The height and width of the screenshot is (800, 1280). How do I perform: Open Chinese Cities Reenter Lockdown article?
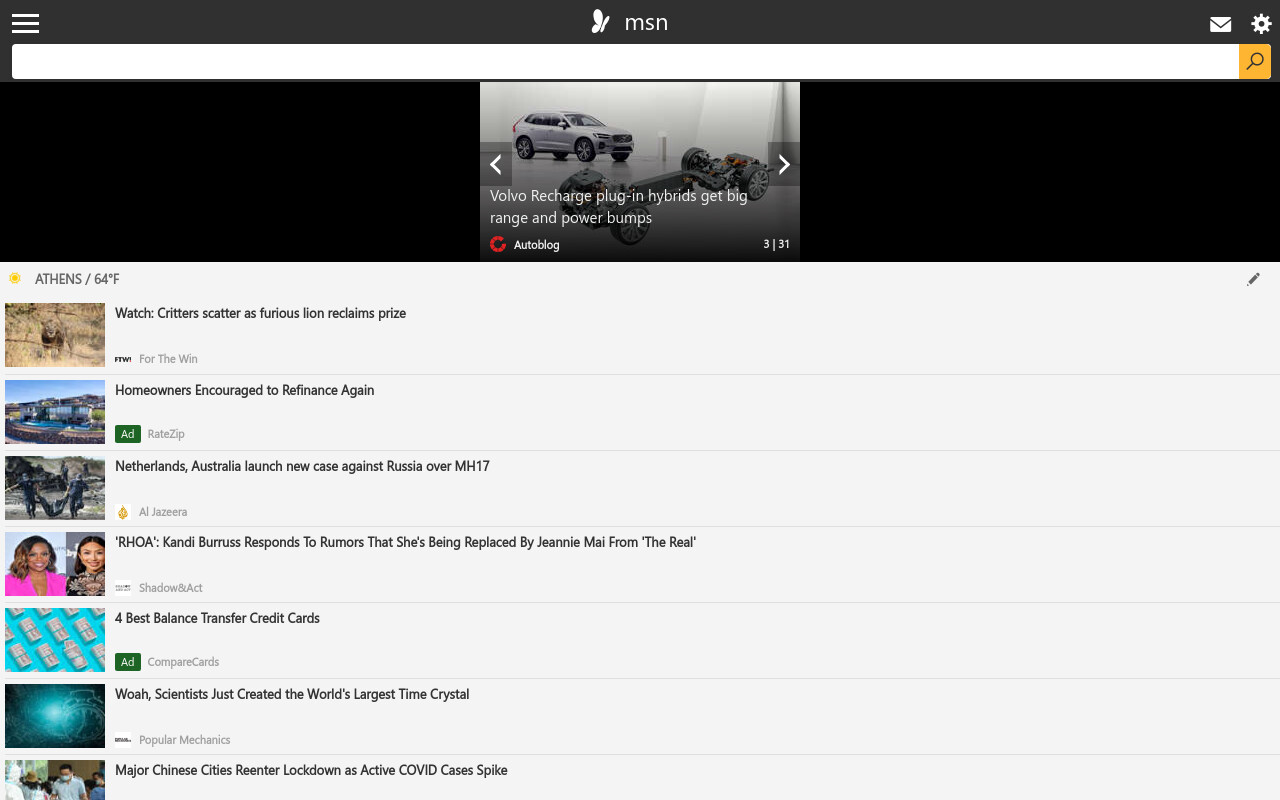coord(311,770)
